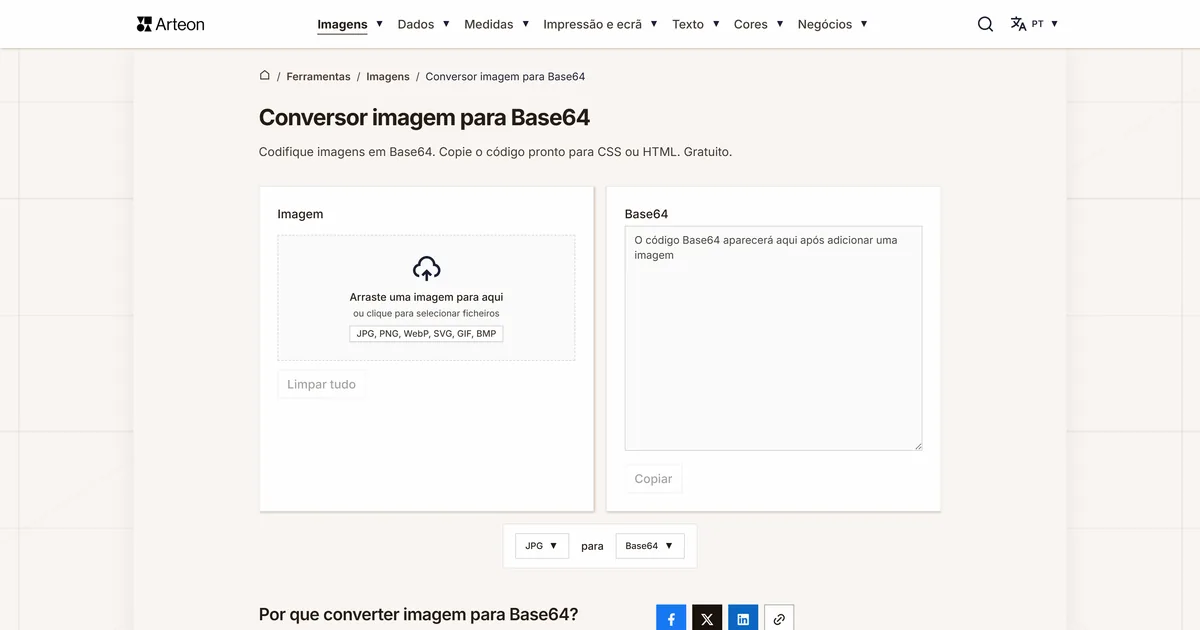
Task: Open the Cores menu item
Action: [751, 24]
